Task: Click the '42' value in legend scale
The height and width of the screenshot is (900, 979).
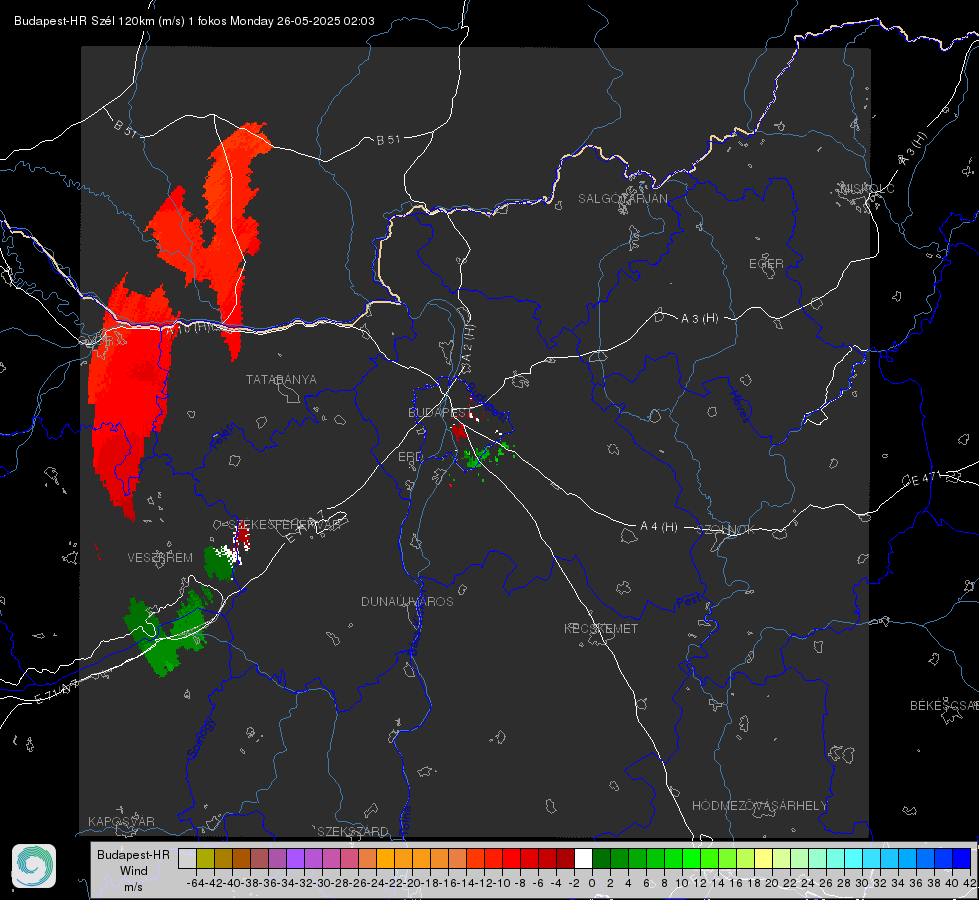Action: click(969, 883)
